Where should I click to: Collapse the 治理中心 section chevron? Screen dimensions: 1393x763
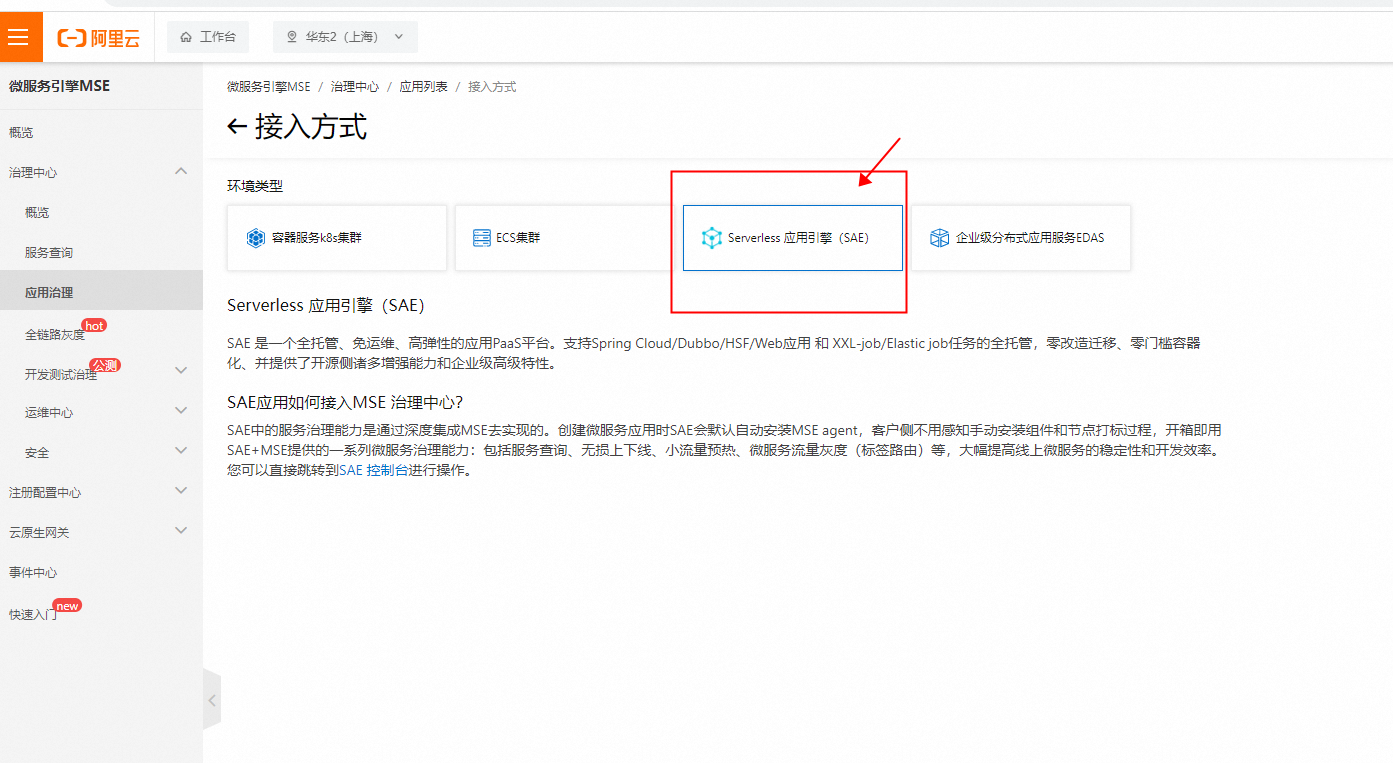181,171
